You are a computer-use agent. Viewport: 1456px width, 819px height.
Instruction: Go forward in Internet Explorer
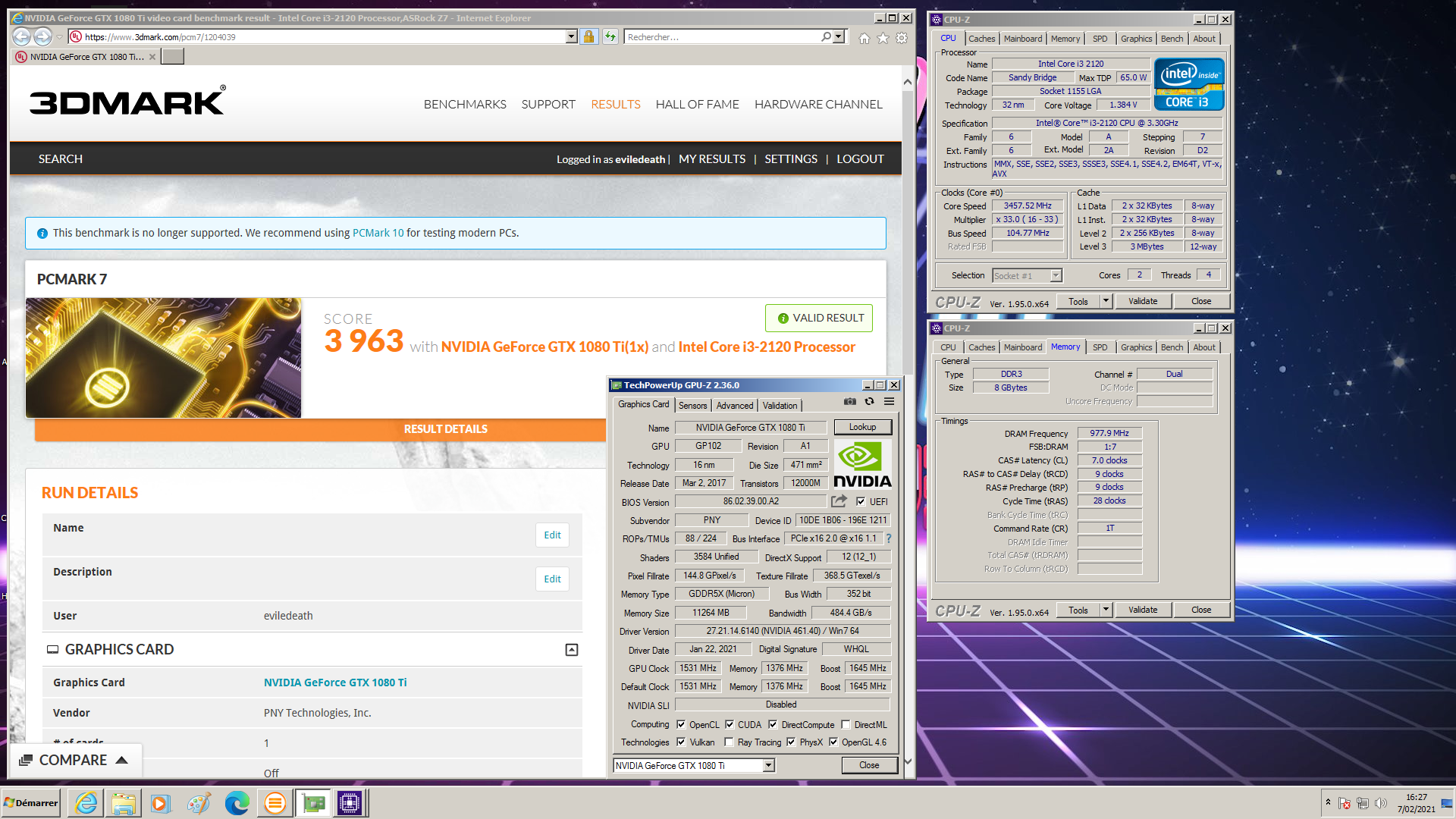[43, 36]
